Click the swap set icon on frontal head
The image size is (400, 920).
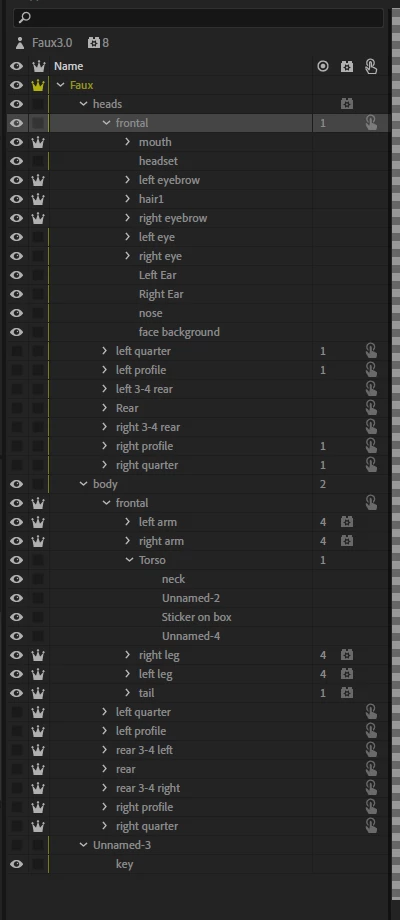click(x=371, y=123)
